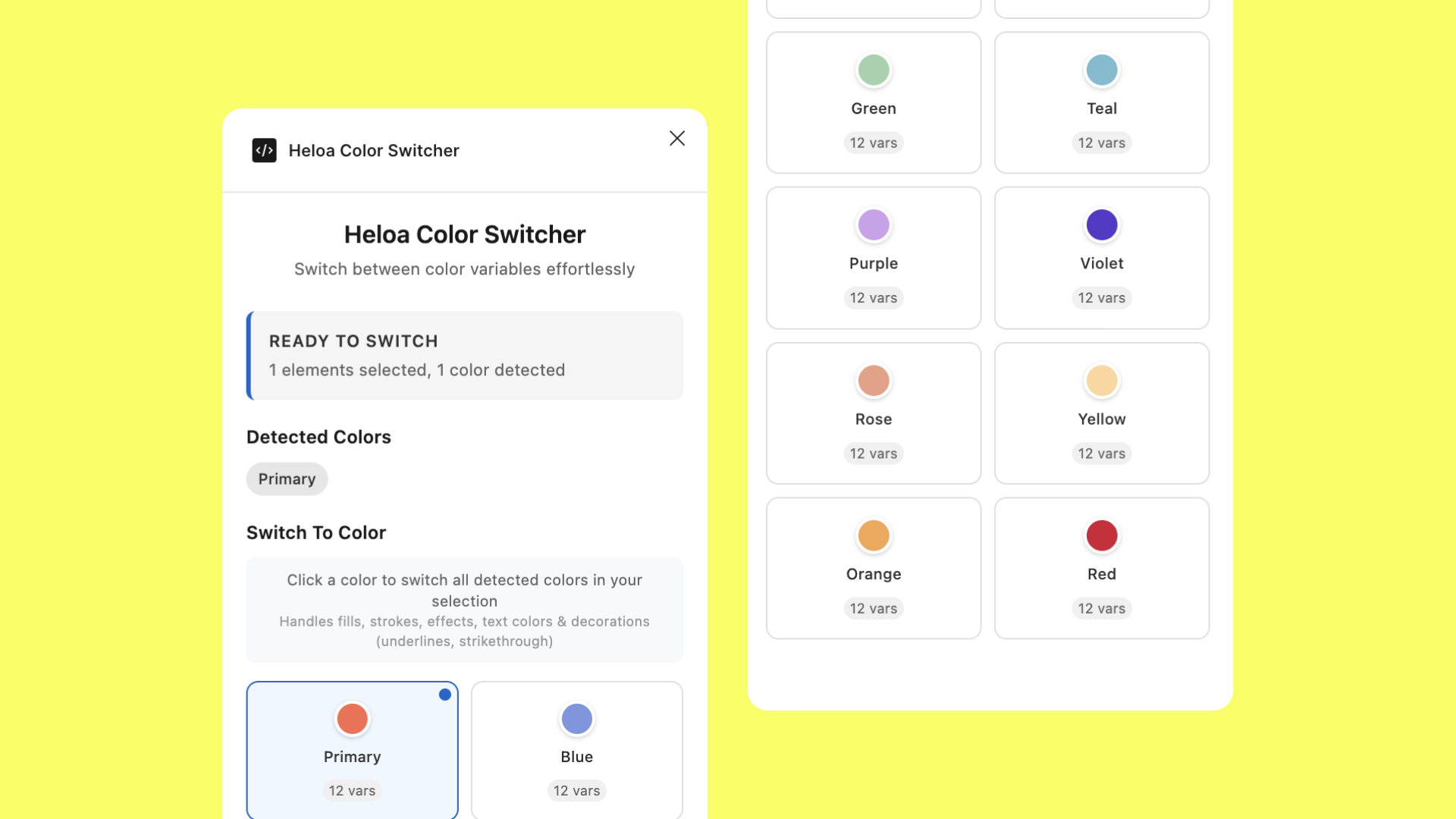Choose the Teal color circle

1101,70
